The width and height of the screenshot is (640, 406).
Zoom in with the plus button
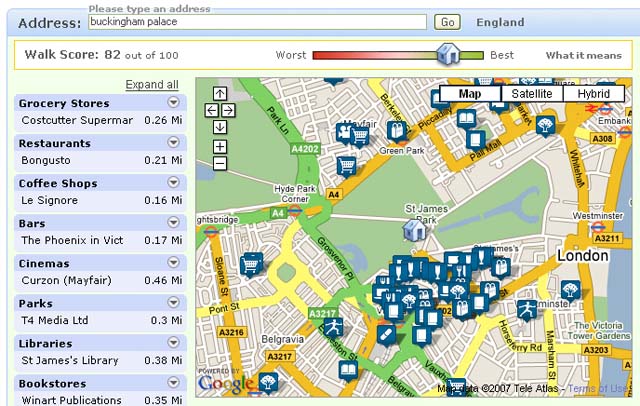(220, 146)
